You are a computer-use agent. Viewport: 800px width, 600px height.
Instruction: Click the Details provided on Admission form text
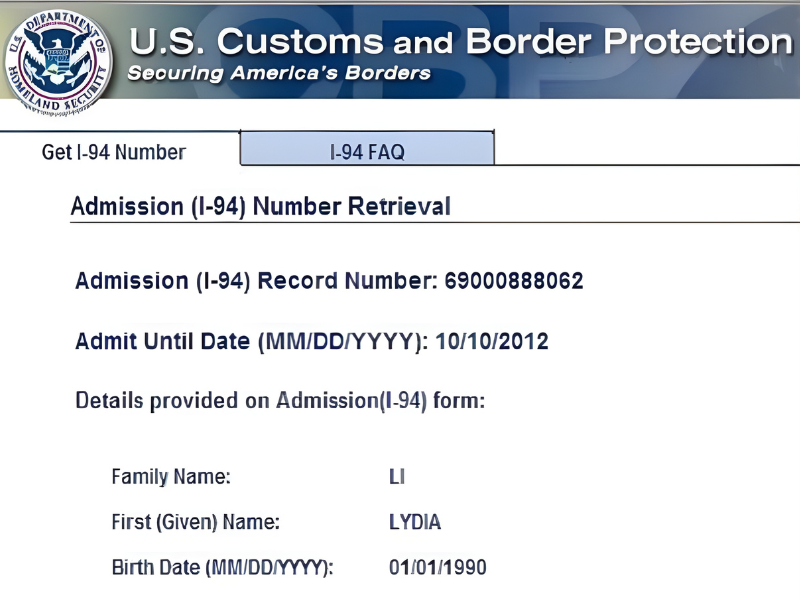point(280,401)
